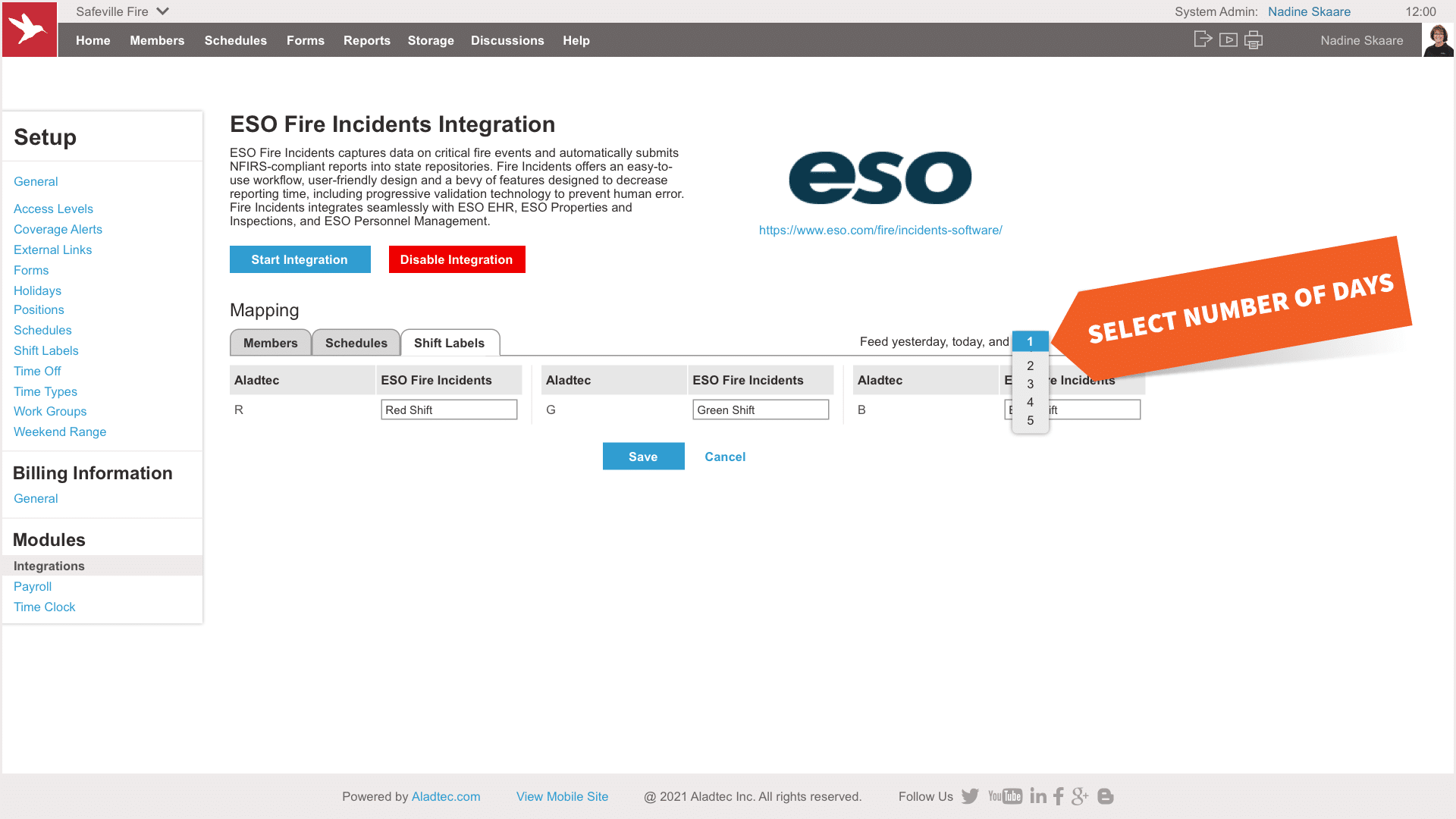Open the Facebook icon in footer
The width and height of the screenshot is (1456, 819).
click(1059, 796)
